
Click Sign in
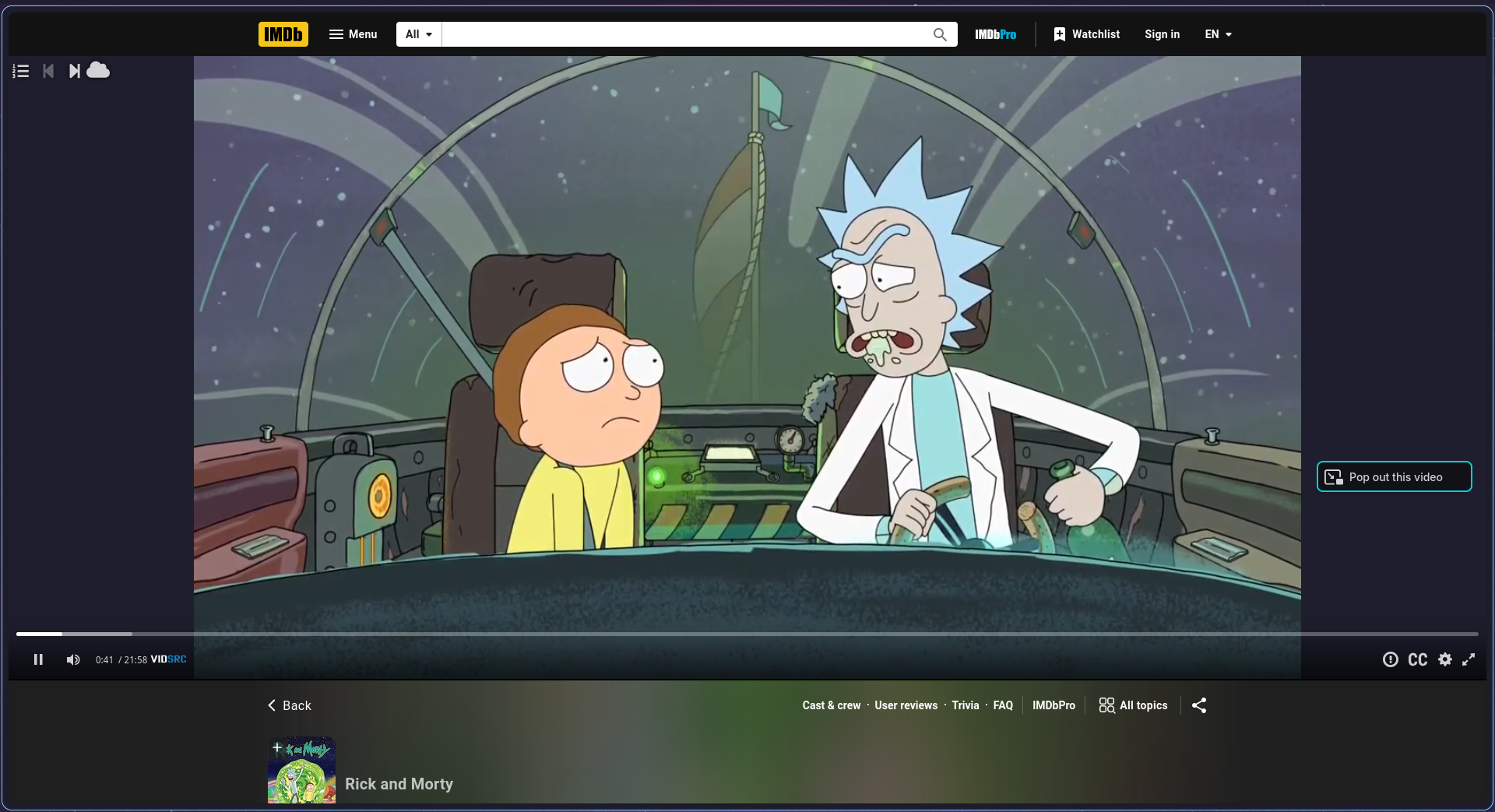(x=1163, y=34)
